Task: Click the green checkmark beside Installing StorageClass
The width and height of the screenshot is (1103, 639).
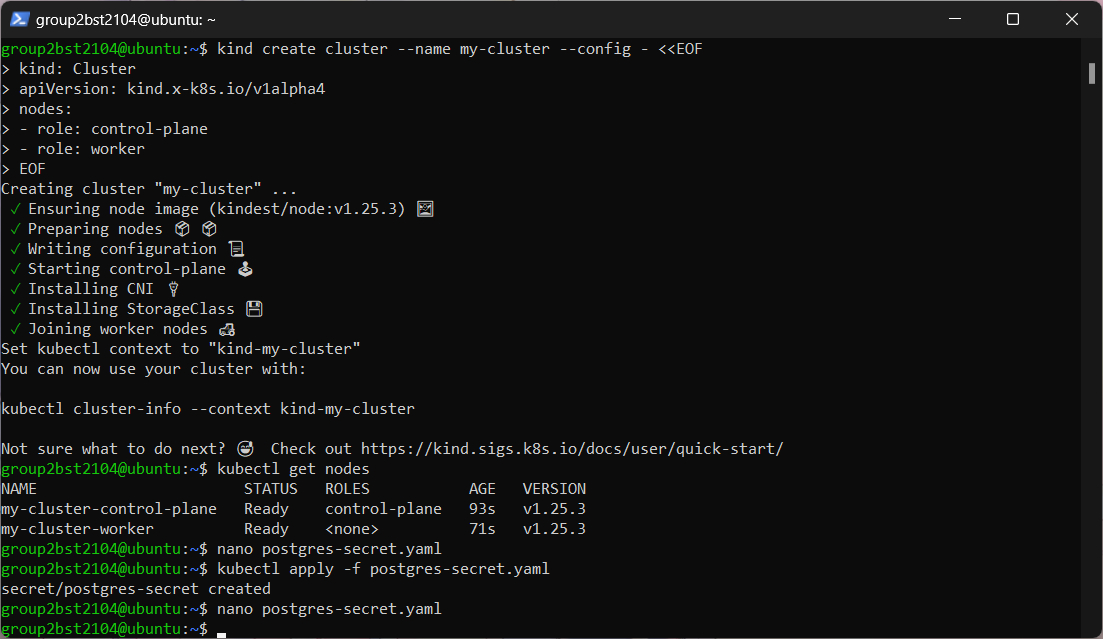Action: coord(15,309)
